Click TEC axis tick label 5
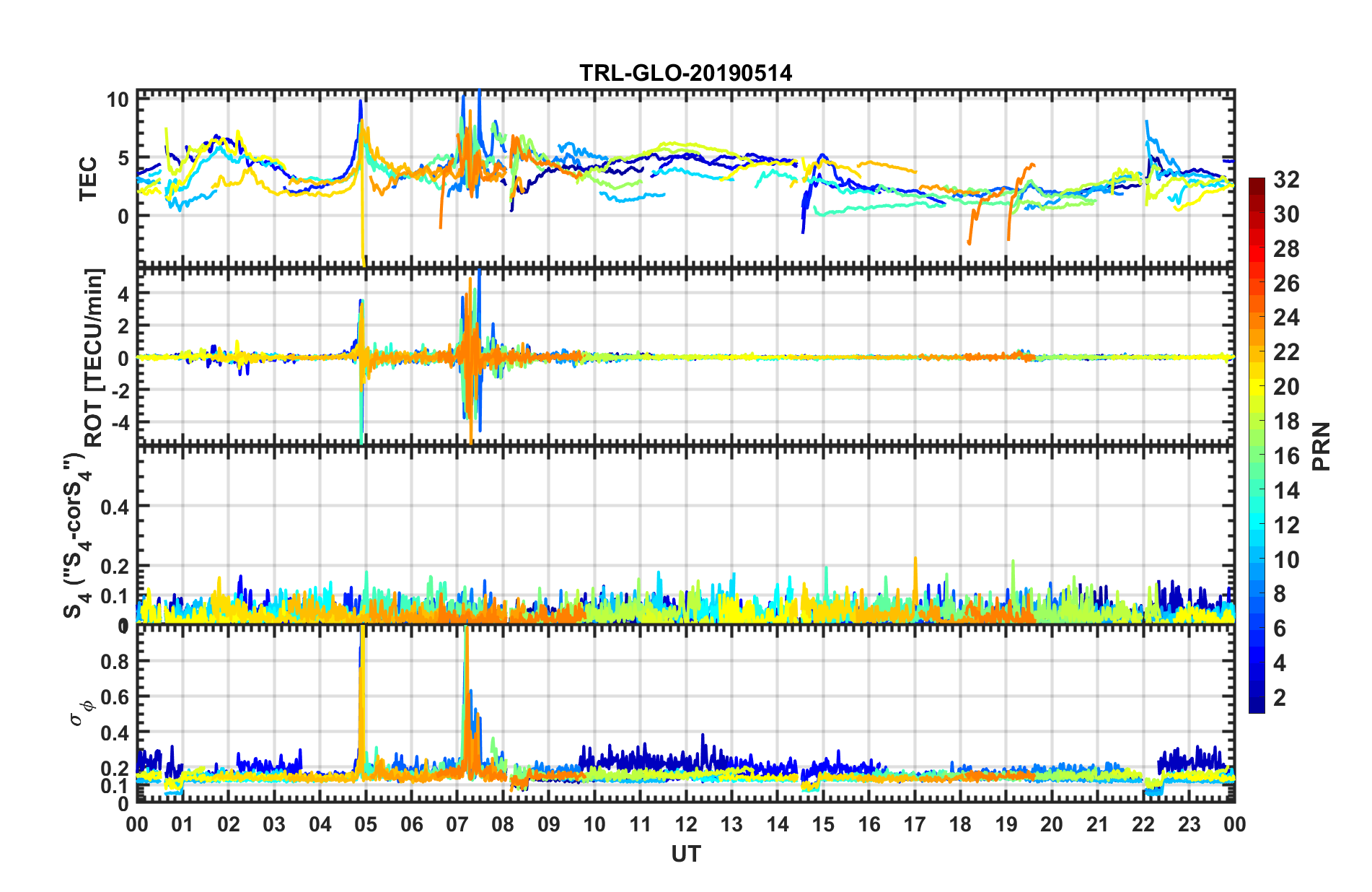This screenshot has height=892, width=1372. click(x=123, y=158)
